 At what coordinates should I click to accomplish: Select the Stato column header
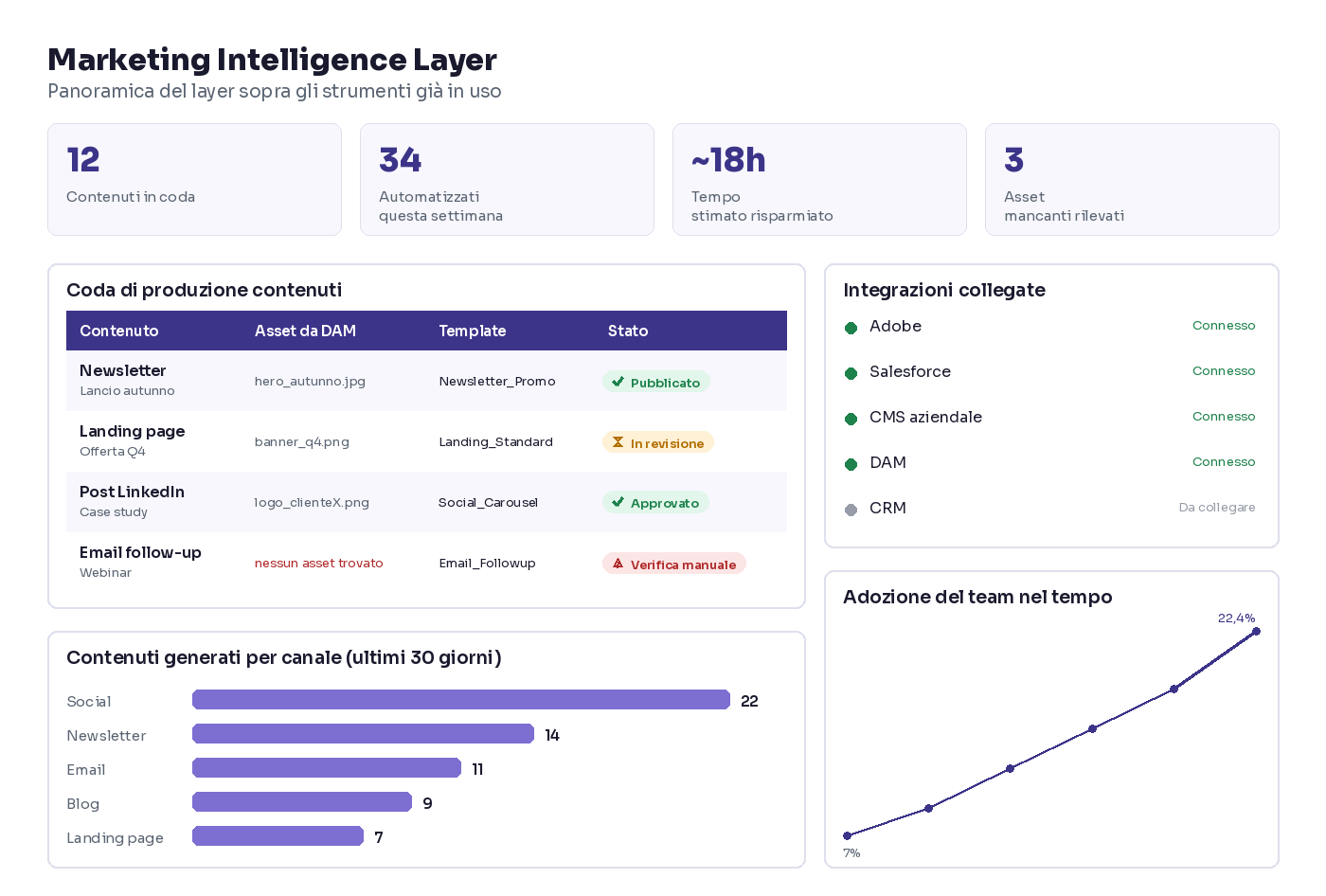[628, 331]
